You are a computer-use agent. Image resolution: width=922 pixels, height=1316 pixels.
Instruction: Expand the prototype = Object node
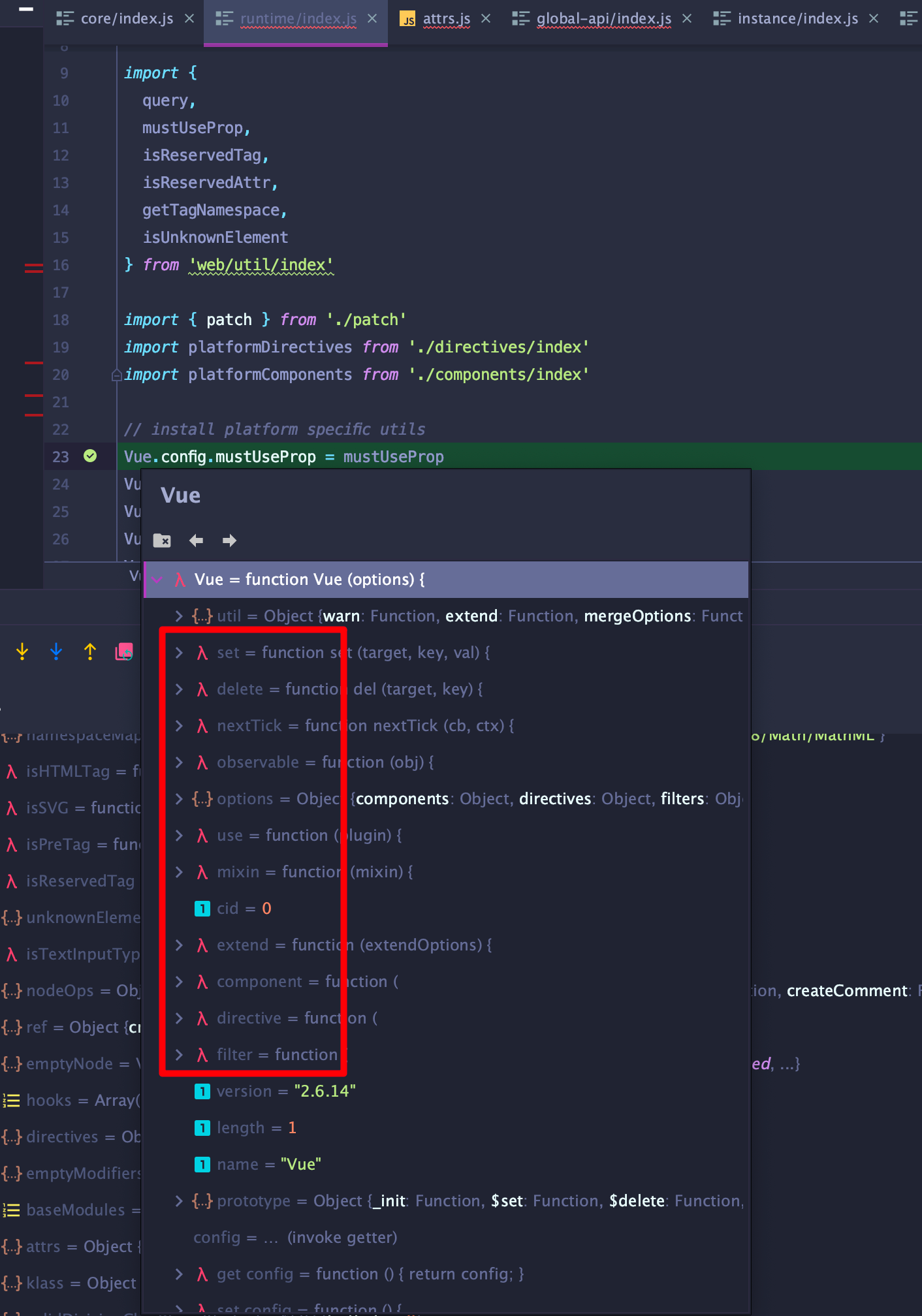[x=179, y=1201]
